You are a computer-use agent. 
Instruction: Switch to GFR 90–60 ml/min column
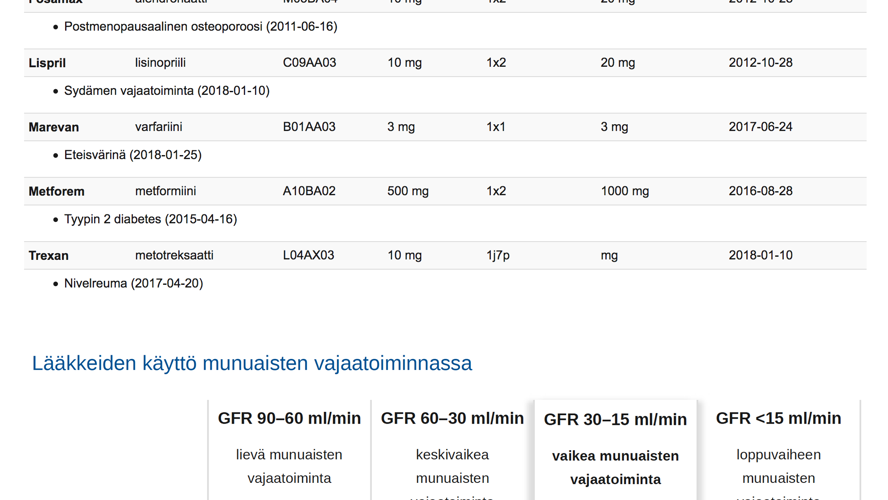[x=289, y=419]
